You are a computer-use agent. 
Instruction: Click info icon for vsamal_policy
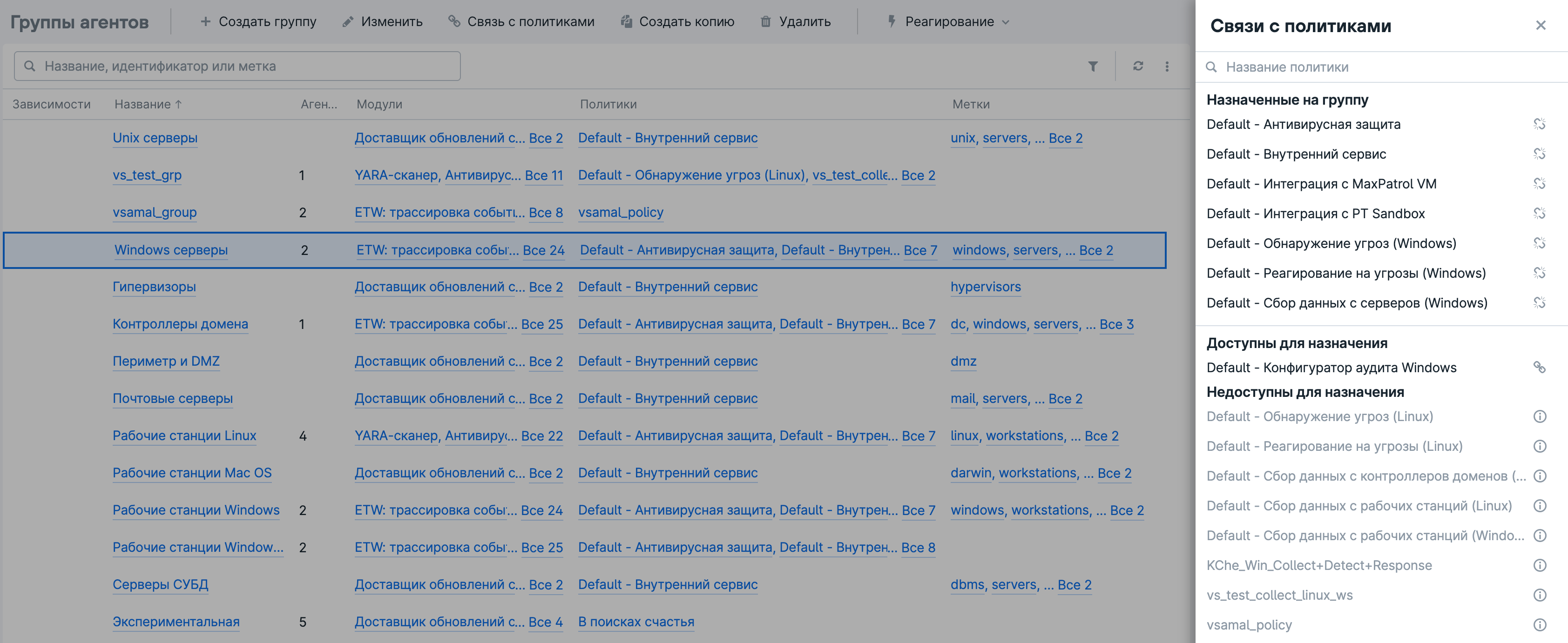(x=1540, y=625)
